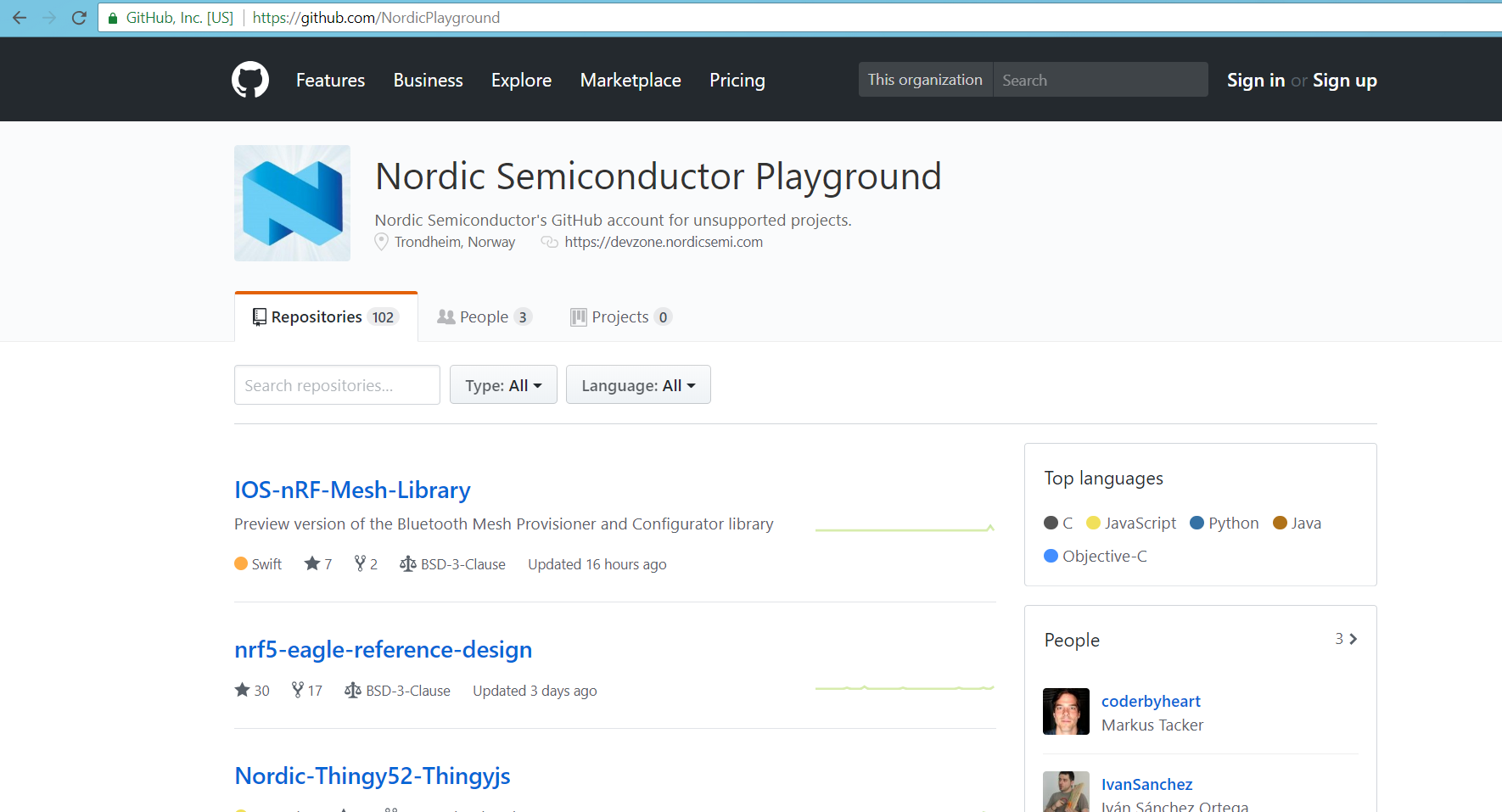The height and width of the screenshot is (812, 1502).
Task: Click the link icon beside devzone URL
Action: [x=550, y=242]
